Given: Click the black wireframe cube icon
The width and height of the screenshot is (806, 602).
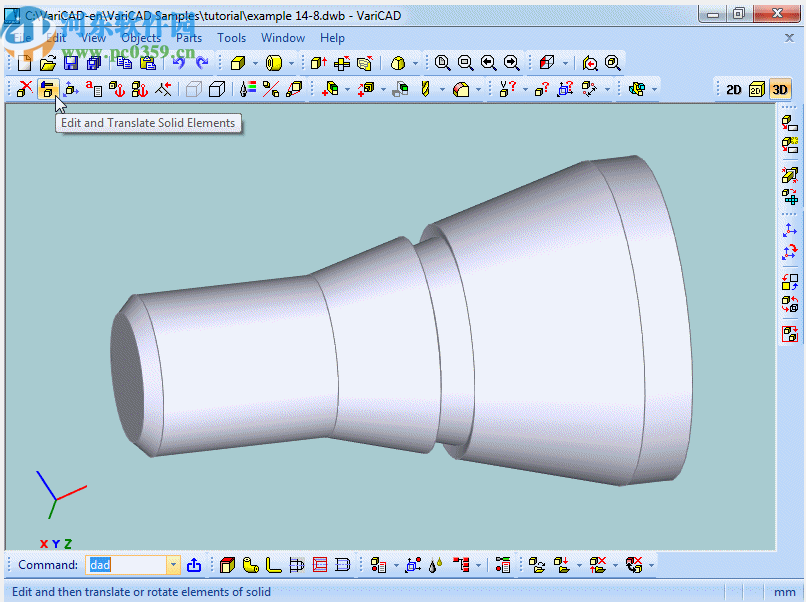Looking at the screenshot, I should (217, 89).
